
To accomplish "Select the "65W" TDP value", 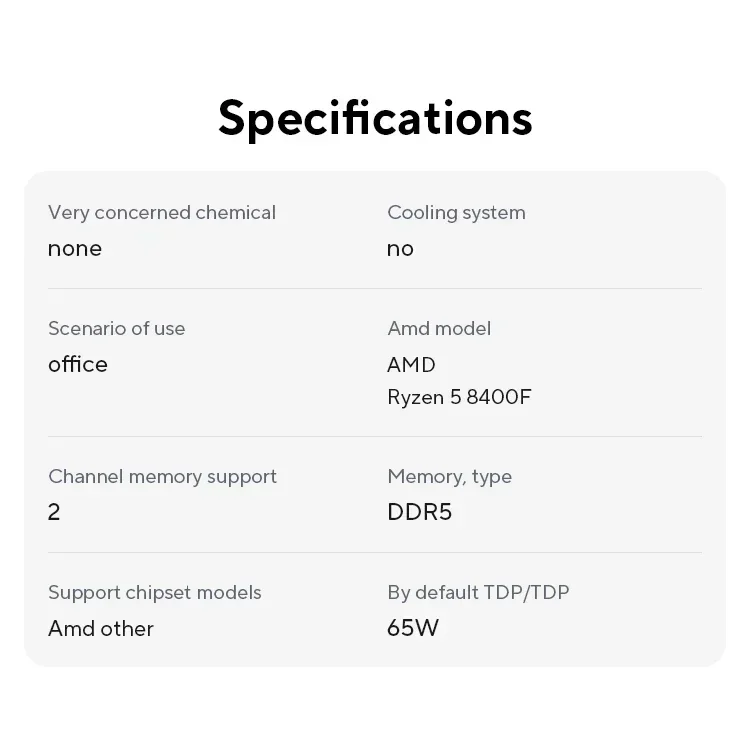I will click(413, 628).
